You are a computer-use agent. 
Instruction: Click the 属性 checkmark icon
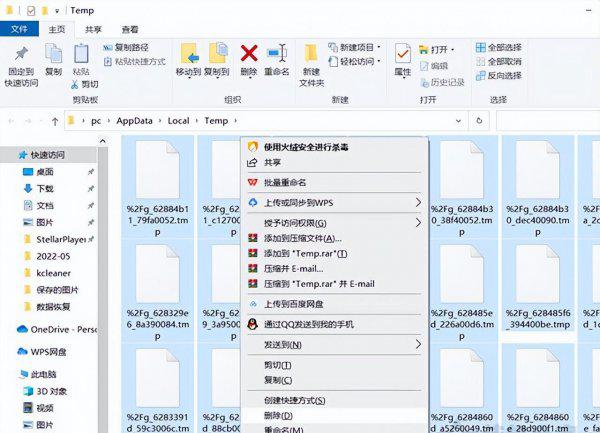coord(403,53)
